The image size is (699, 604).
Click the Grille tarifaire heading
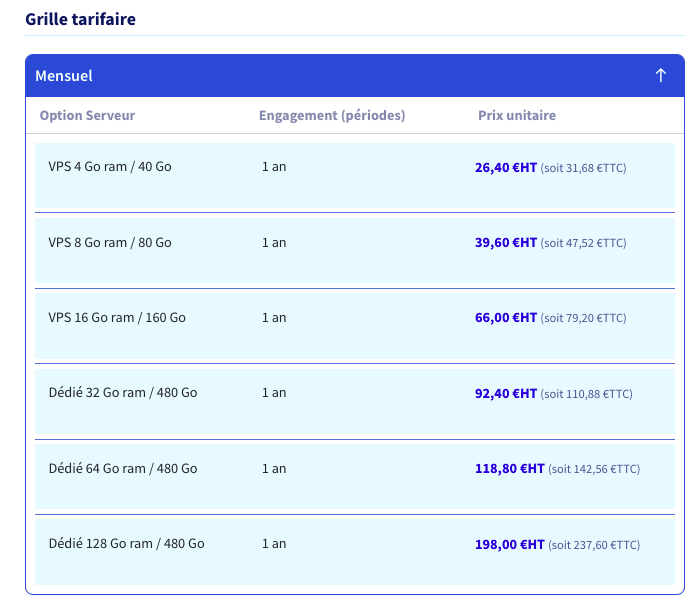pyautogui.click(x=81, y=19)
